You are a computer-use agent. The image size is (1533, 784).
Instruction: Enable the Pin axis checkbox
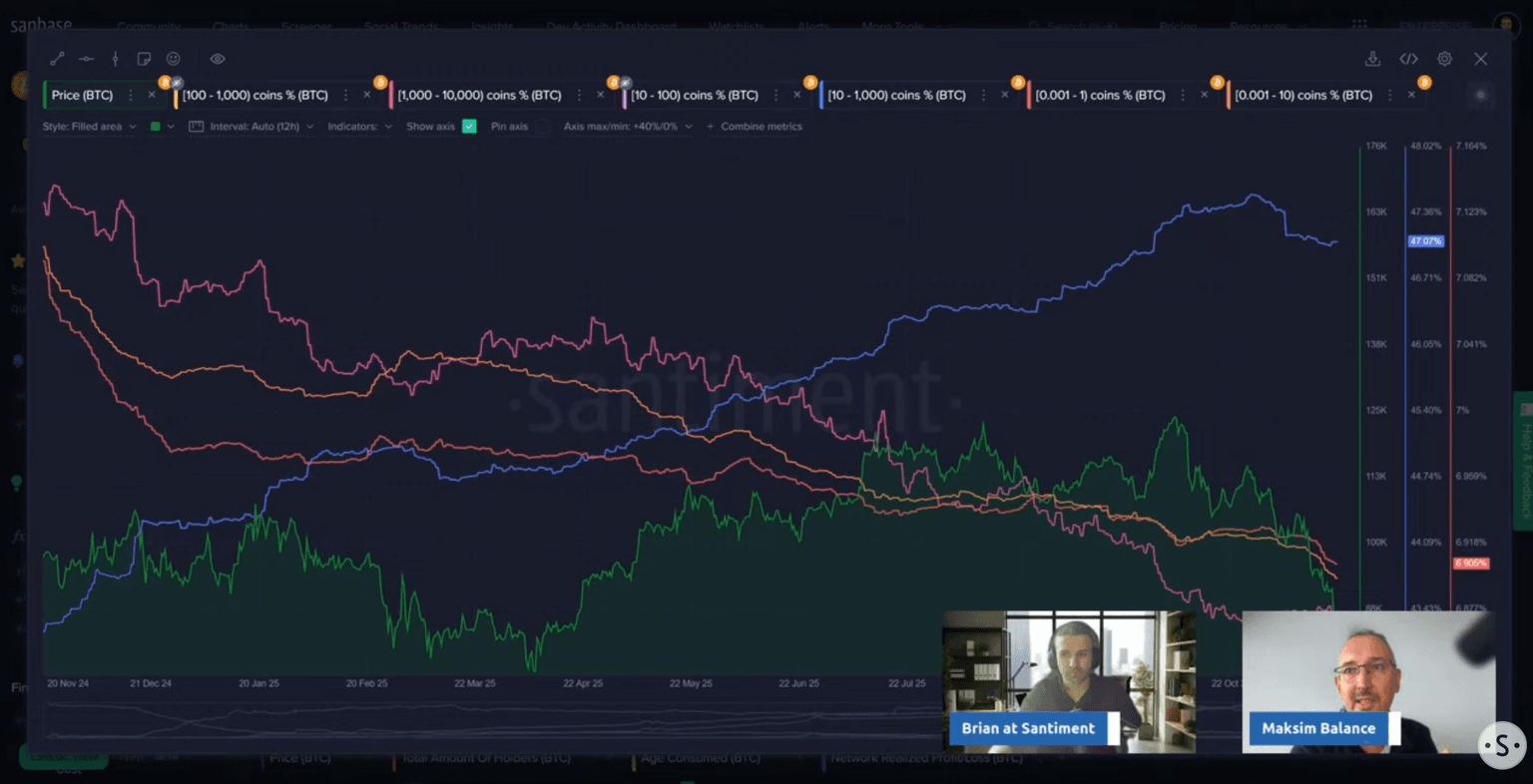pyautogui.click(x=542, y=127)
